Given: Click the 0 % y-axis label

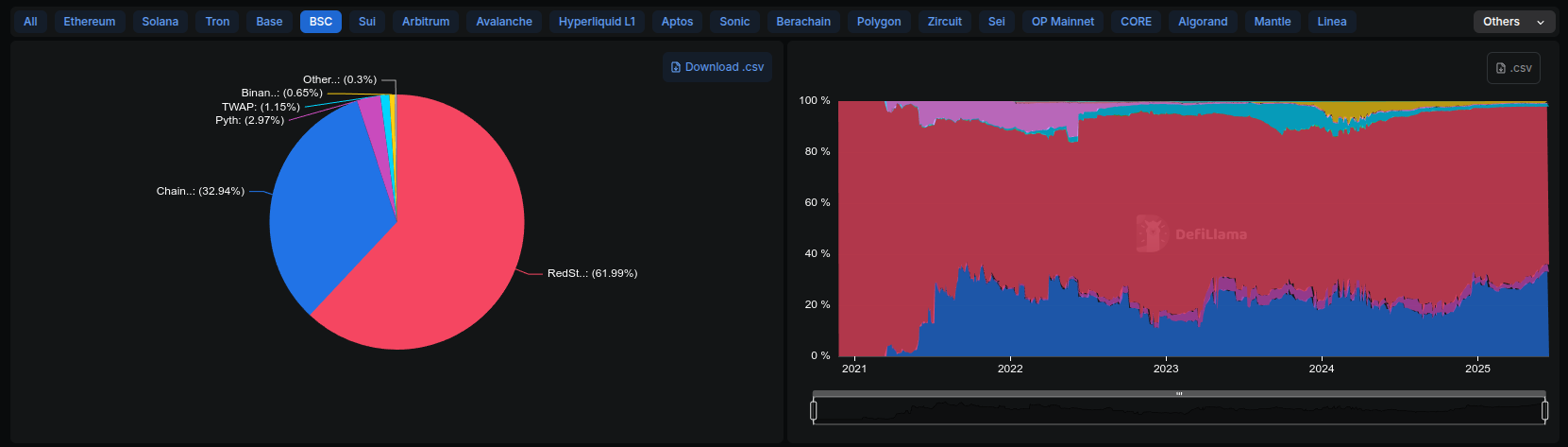Looking at the screenshot, I should pyautogui.click(x=820, y=355).
